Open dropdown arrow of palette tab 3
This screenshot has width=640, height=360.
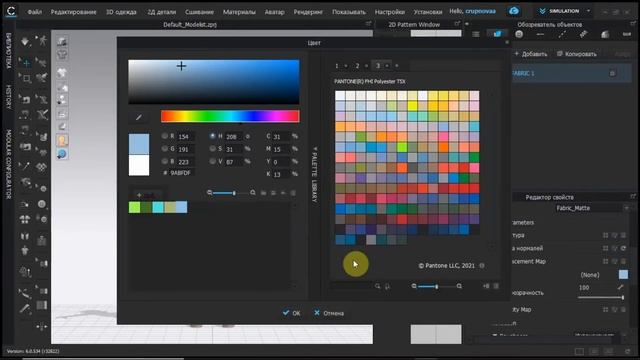pos(387,66)
